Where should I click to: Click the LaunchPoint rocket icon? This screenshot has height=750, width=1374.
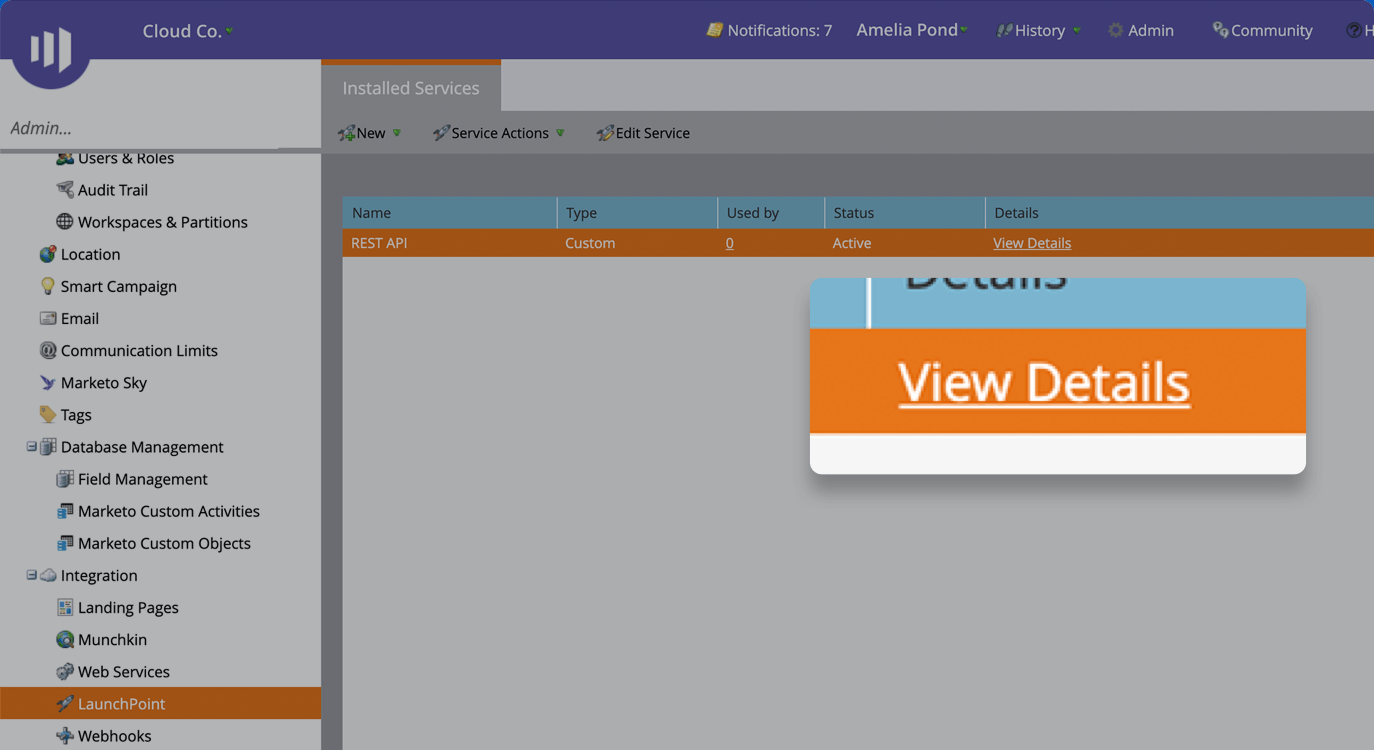point(65,703)
